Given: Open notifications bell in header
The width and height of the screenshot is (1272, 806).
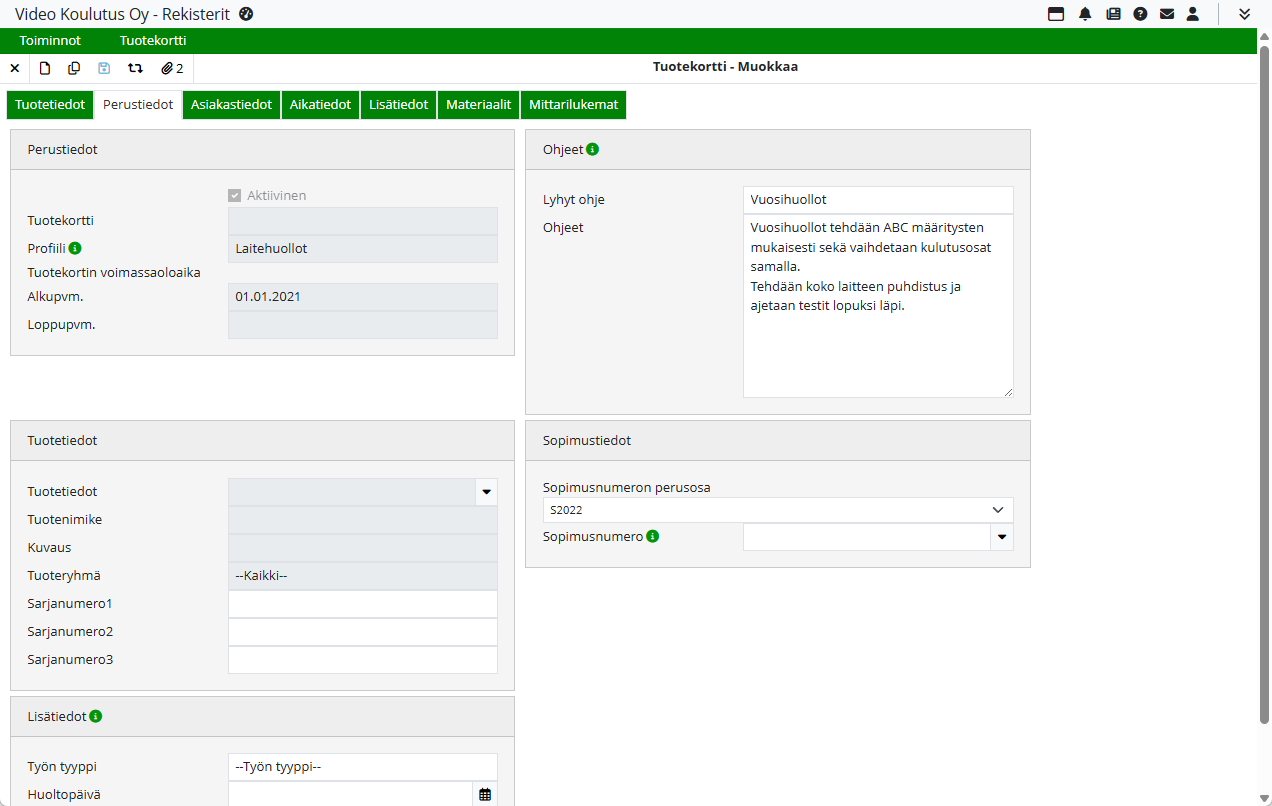Looking at the screenshot, I should click(1085, 14).
